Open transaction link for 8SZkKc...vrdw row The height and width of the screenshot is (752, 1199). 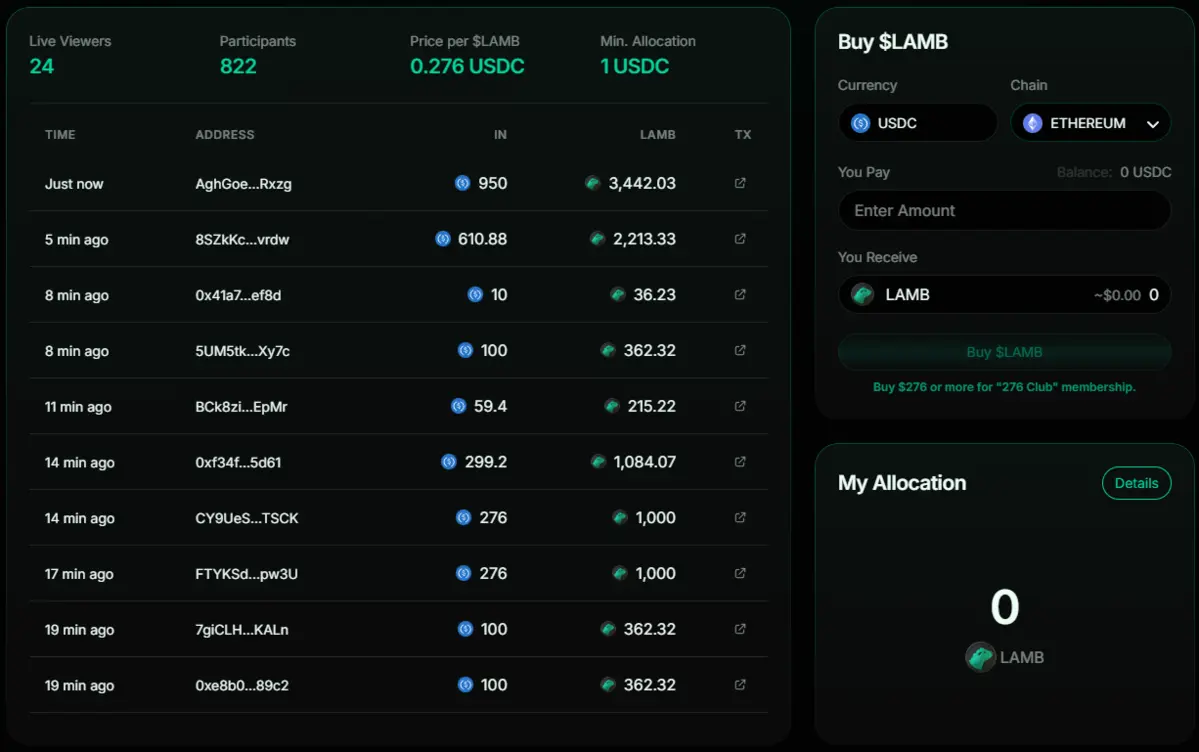740,239
